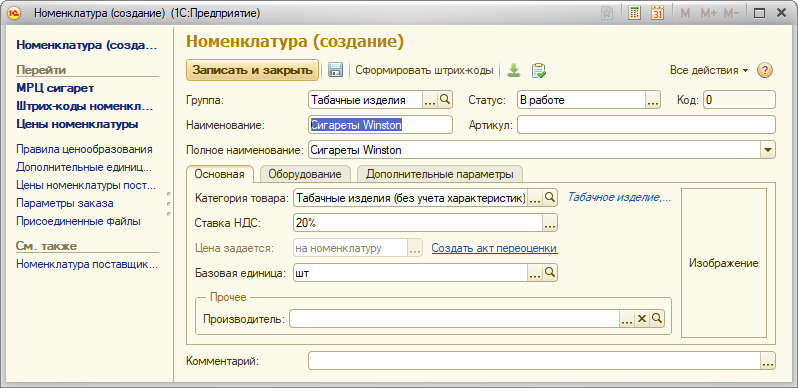
Task: Open Штрих-коды номенкл... sidebar link
Action: 84,106
